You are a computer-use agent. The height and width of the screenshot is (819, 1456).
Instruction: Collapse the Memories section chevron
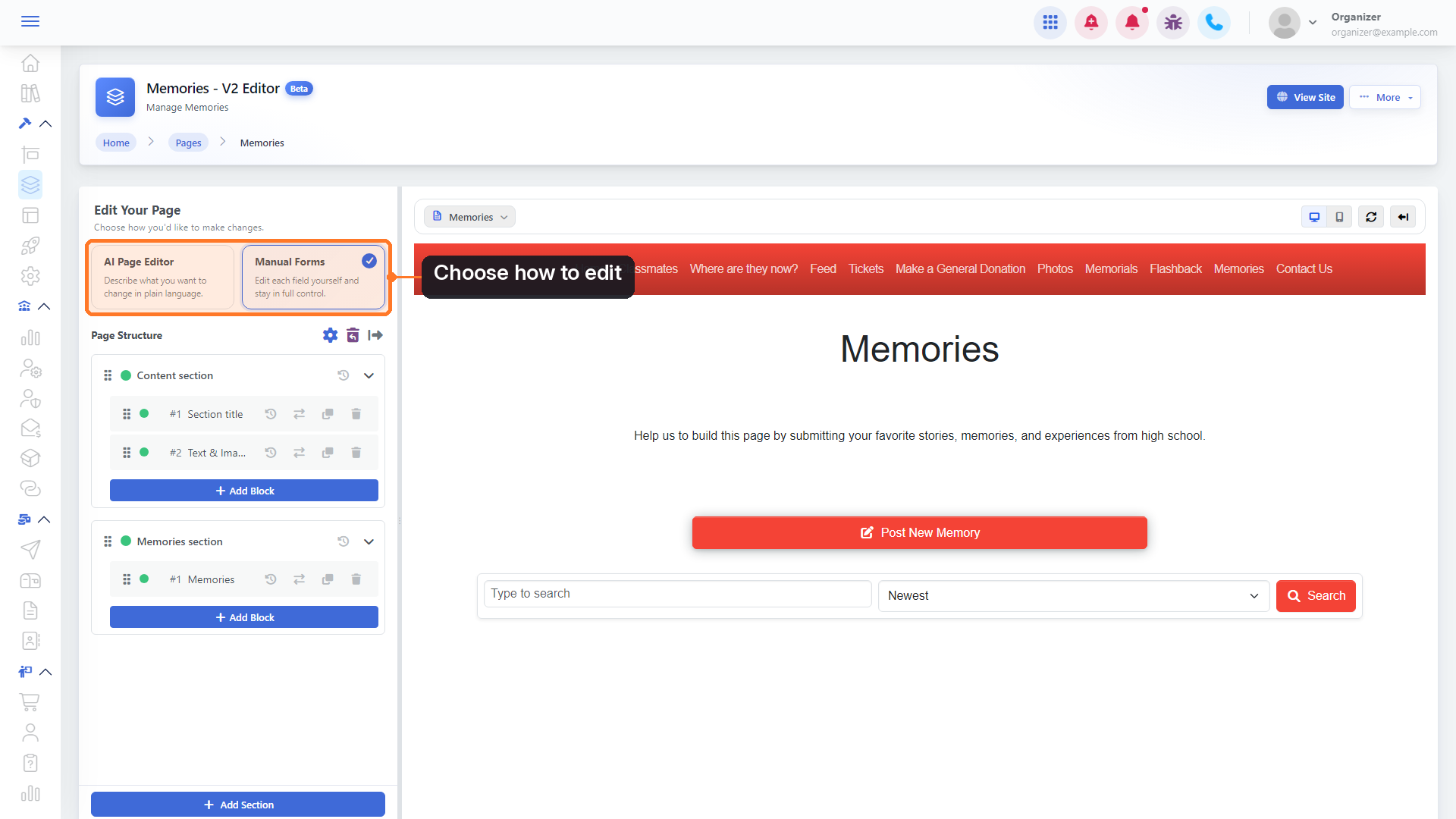click(x=369, y=541)
